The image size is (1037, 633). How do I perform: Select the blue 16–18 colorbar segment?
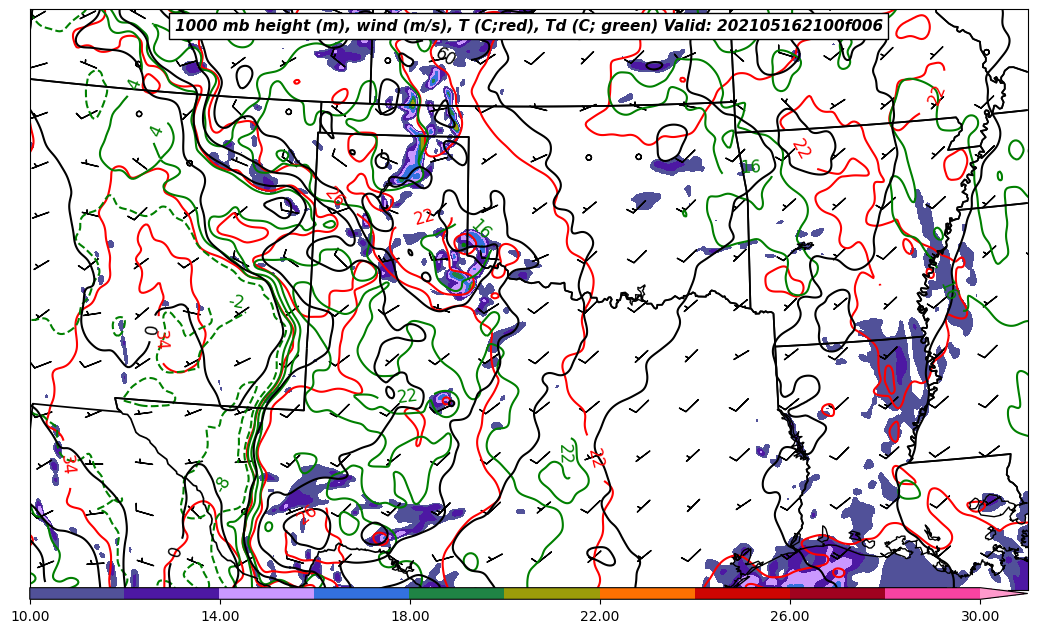[362, 593]
